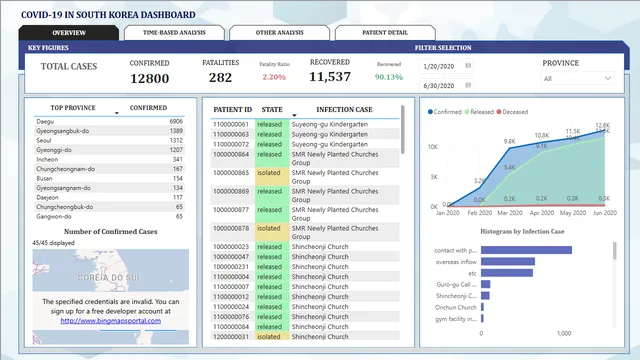The image size is (640, 360).
Task: Click patient ID 1200000031
Action: click(x=231, y=336)
